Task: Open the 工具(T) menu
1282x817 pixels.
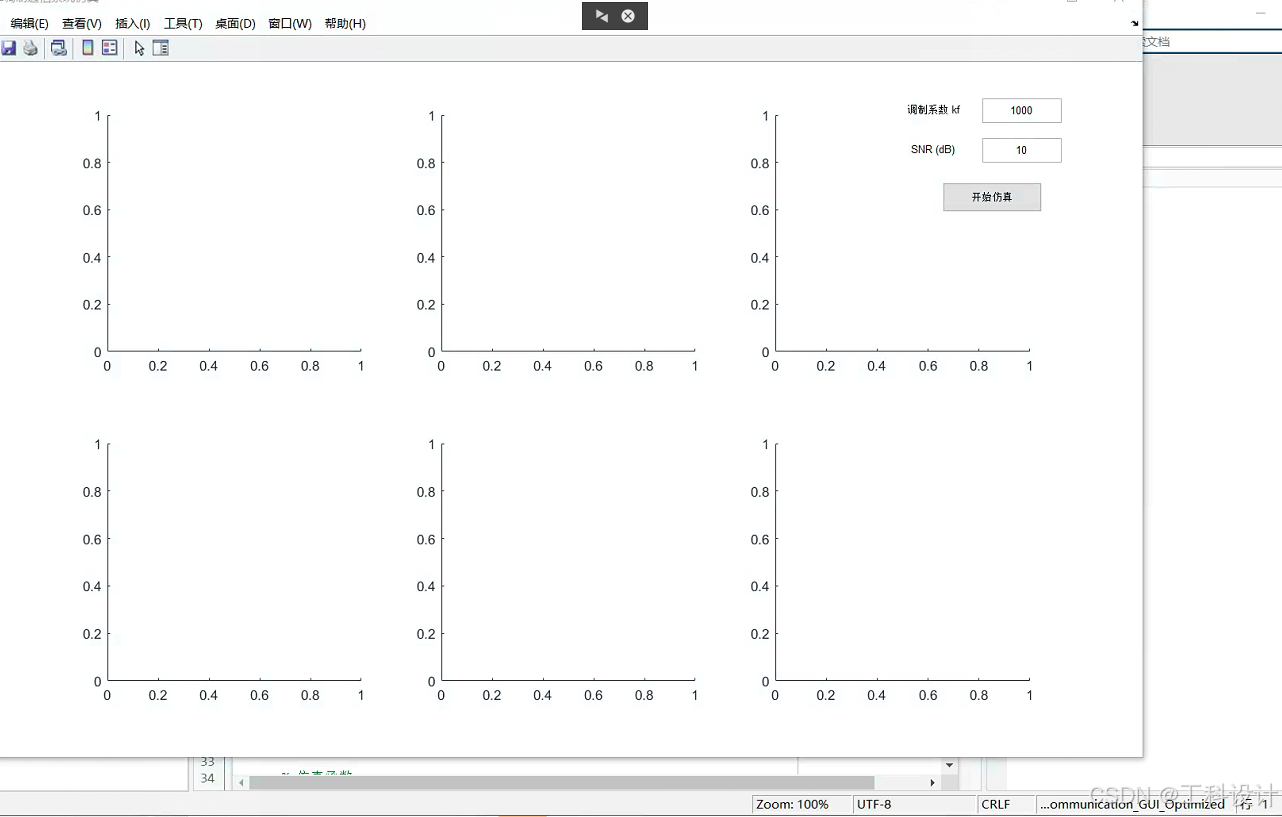Action: click(x=182, y=23)
